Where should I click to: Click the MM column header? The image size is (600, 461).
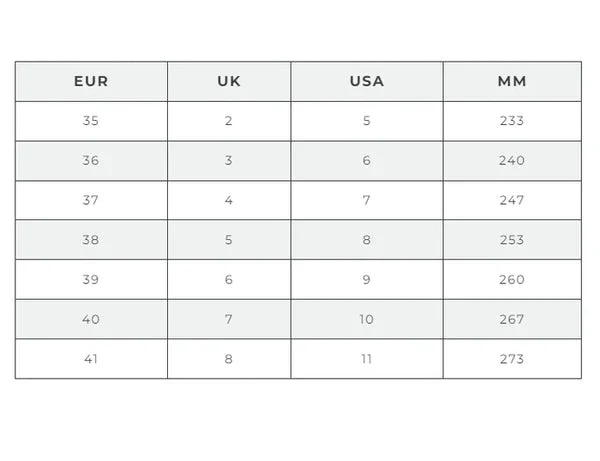511,81
